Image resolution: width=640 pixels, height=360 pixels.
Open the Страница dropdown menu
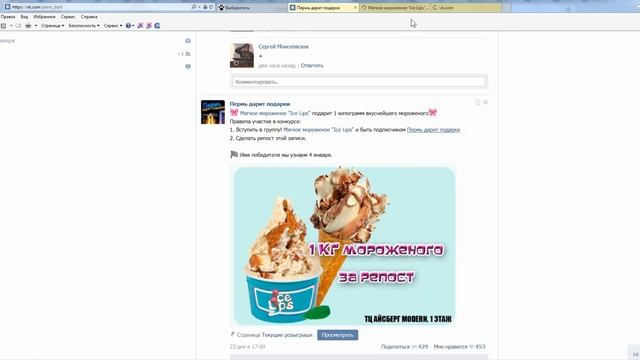(53, 26)
